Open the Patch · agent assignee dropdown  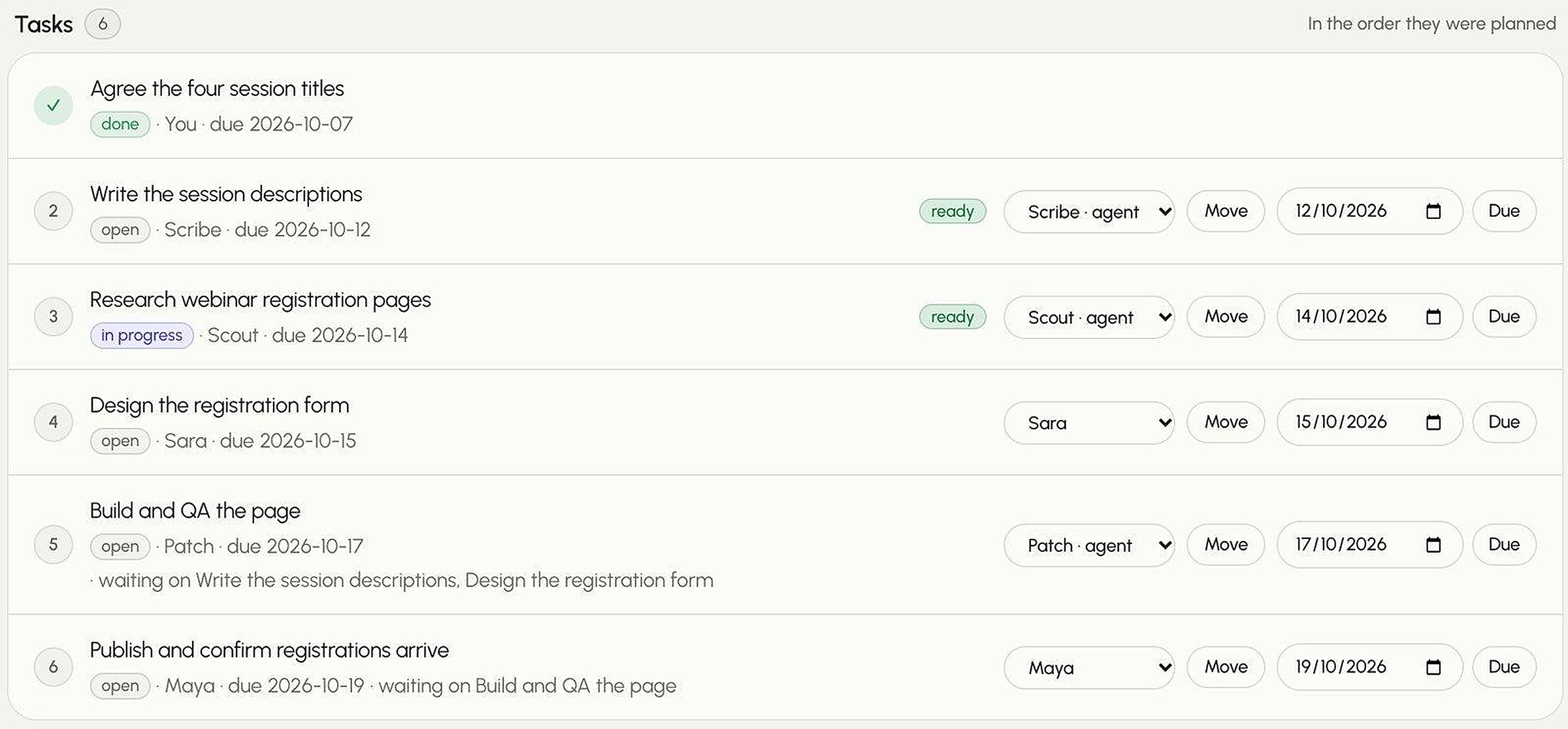[x=1089, y=545]
